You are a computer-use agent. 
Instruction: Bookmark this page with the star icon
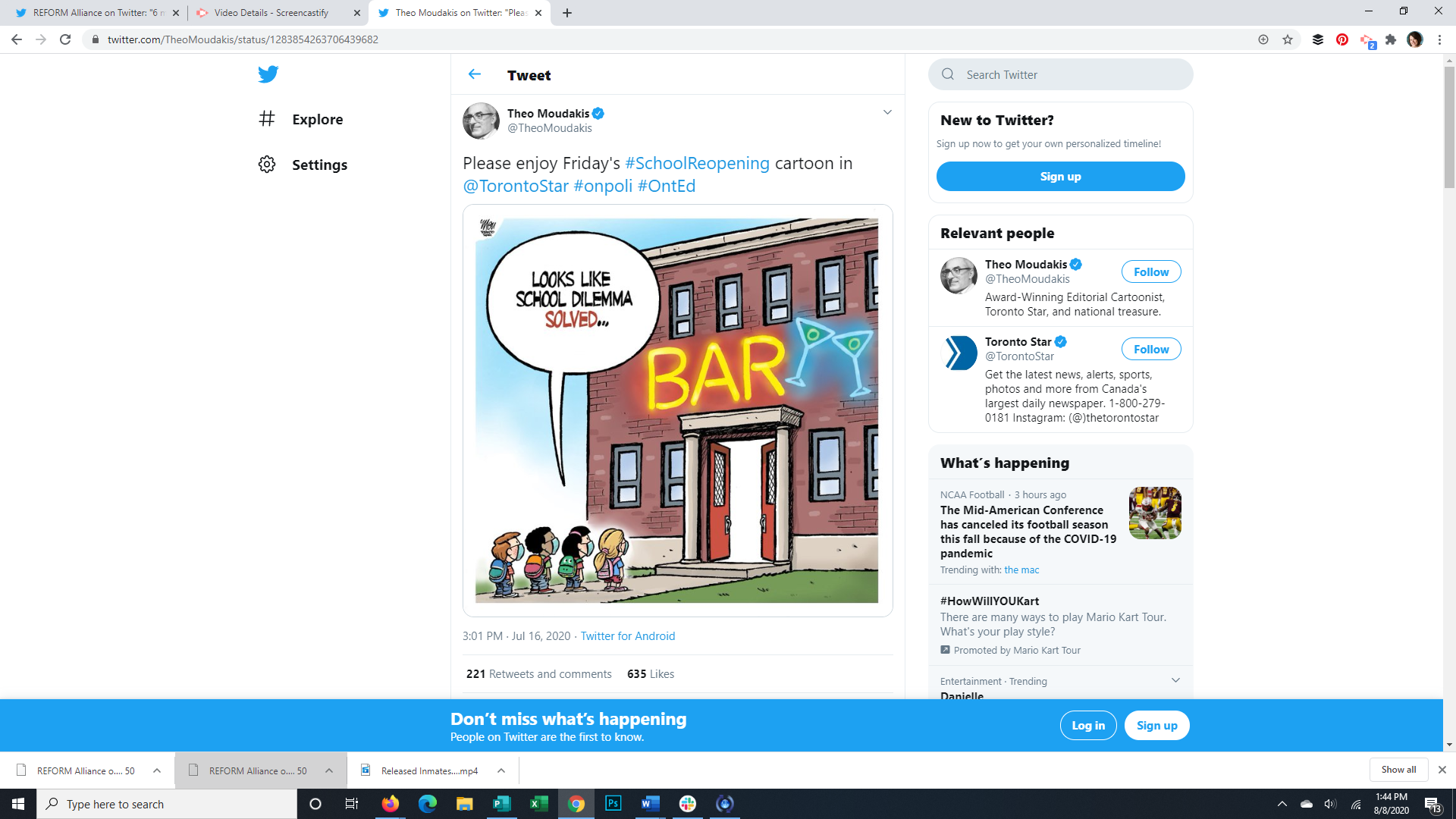[x=1288, y=39]
